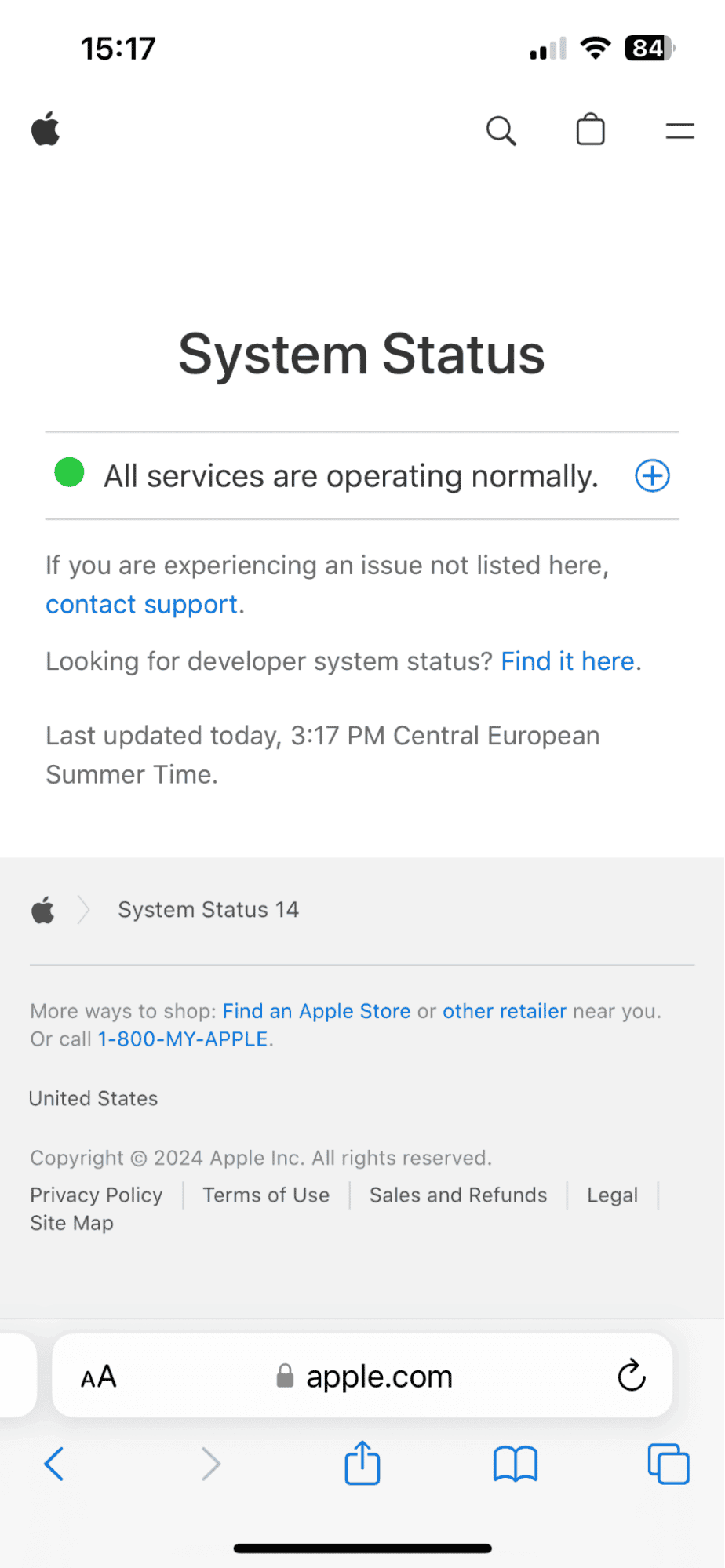This screenshot has width=725, height=1568.
Task: Reload the page using the refresh icon
Action: (631, 1377)
